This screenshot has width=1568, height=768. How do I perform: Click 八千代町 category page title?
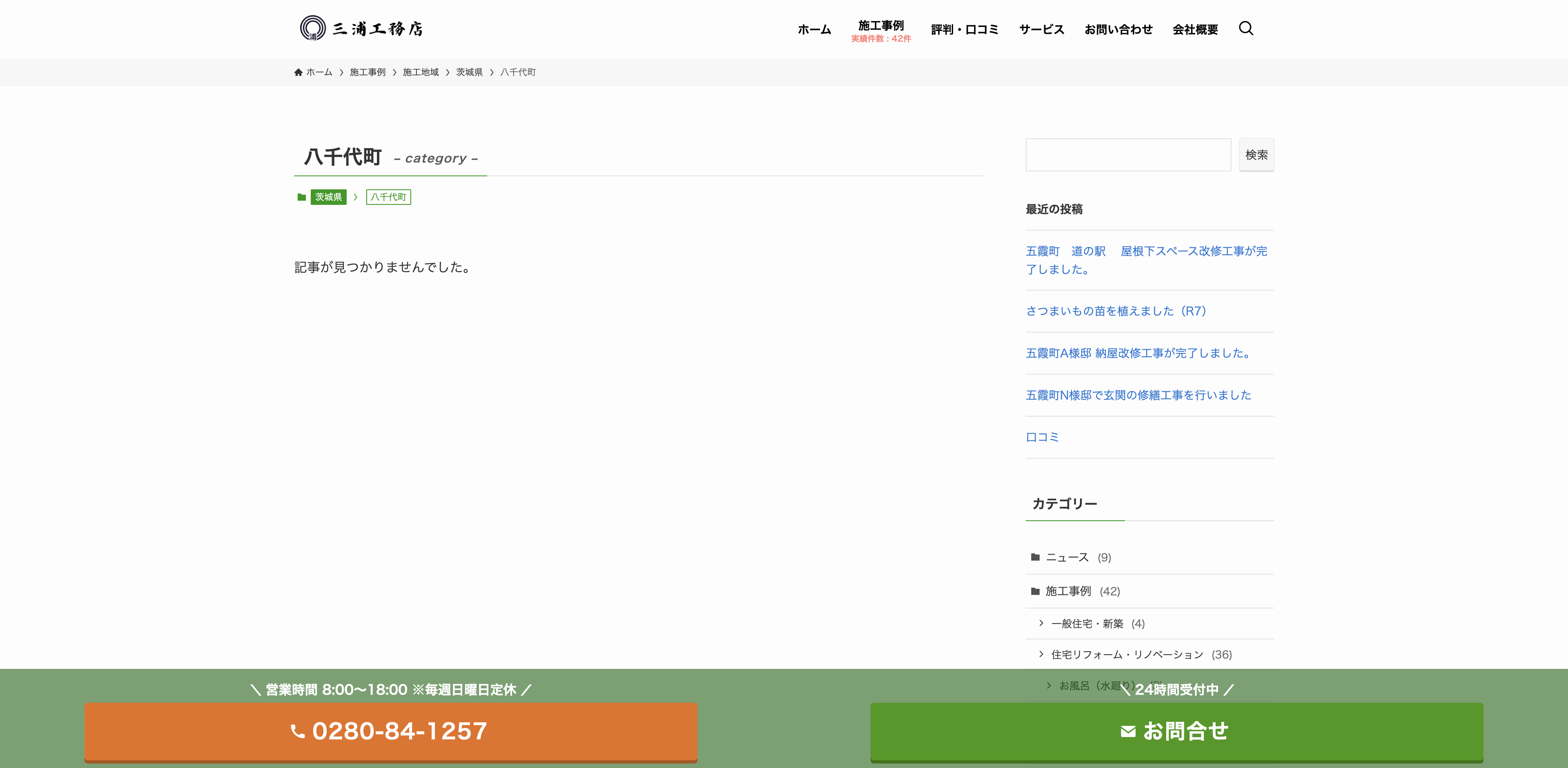pyautogui.click(x=343, y=157)
